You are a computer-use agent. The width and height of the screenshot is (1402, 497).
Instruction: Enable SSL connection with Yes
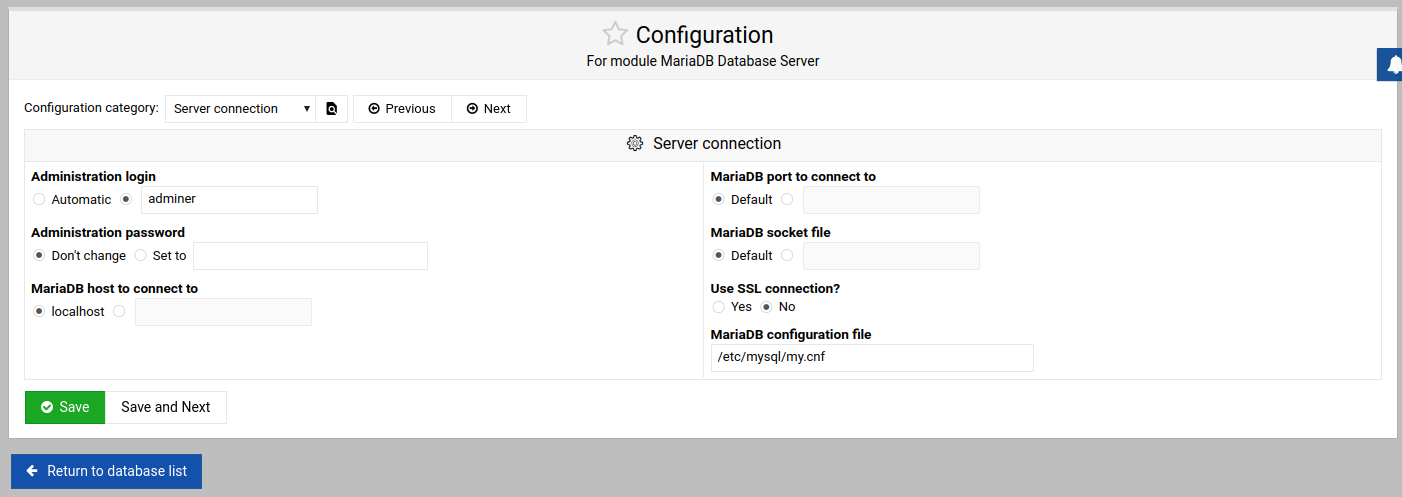718,306
